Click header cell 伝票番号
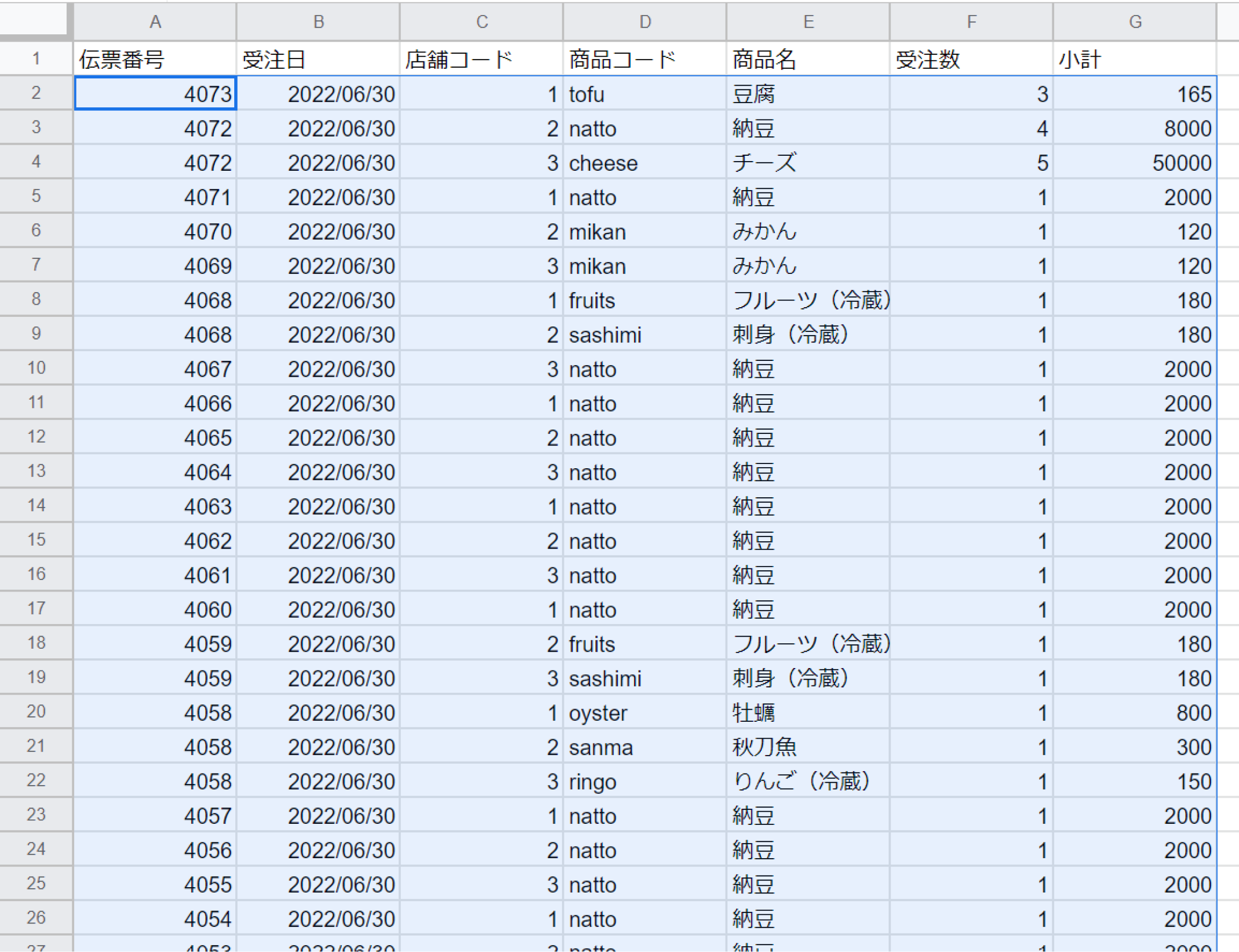Screen dimensions: 1239x952 [155, 59]
